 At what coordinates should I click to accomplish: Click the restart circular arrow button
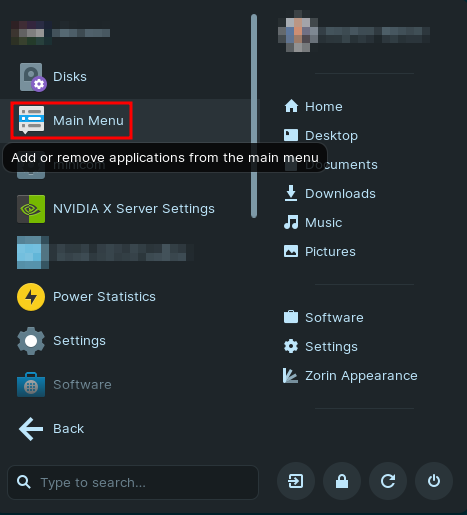388,481
